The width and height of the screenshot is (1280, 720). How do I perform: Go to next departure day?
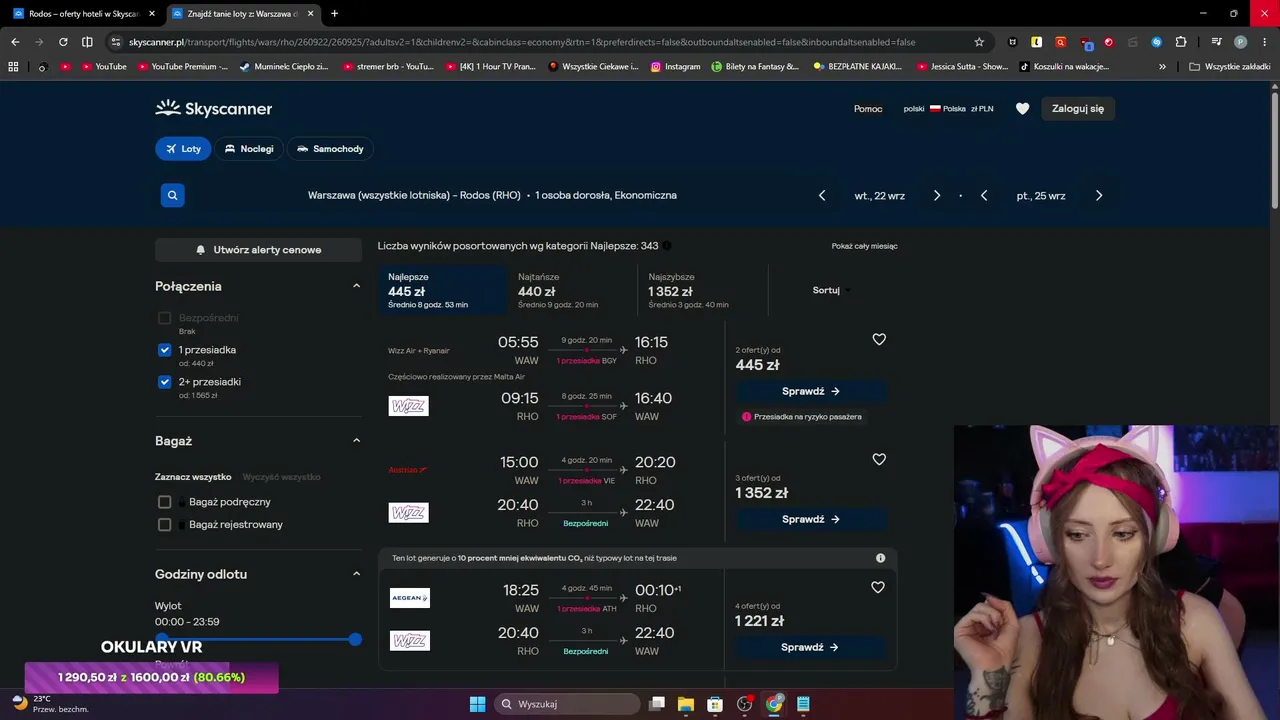tap(937, 196)
